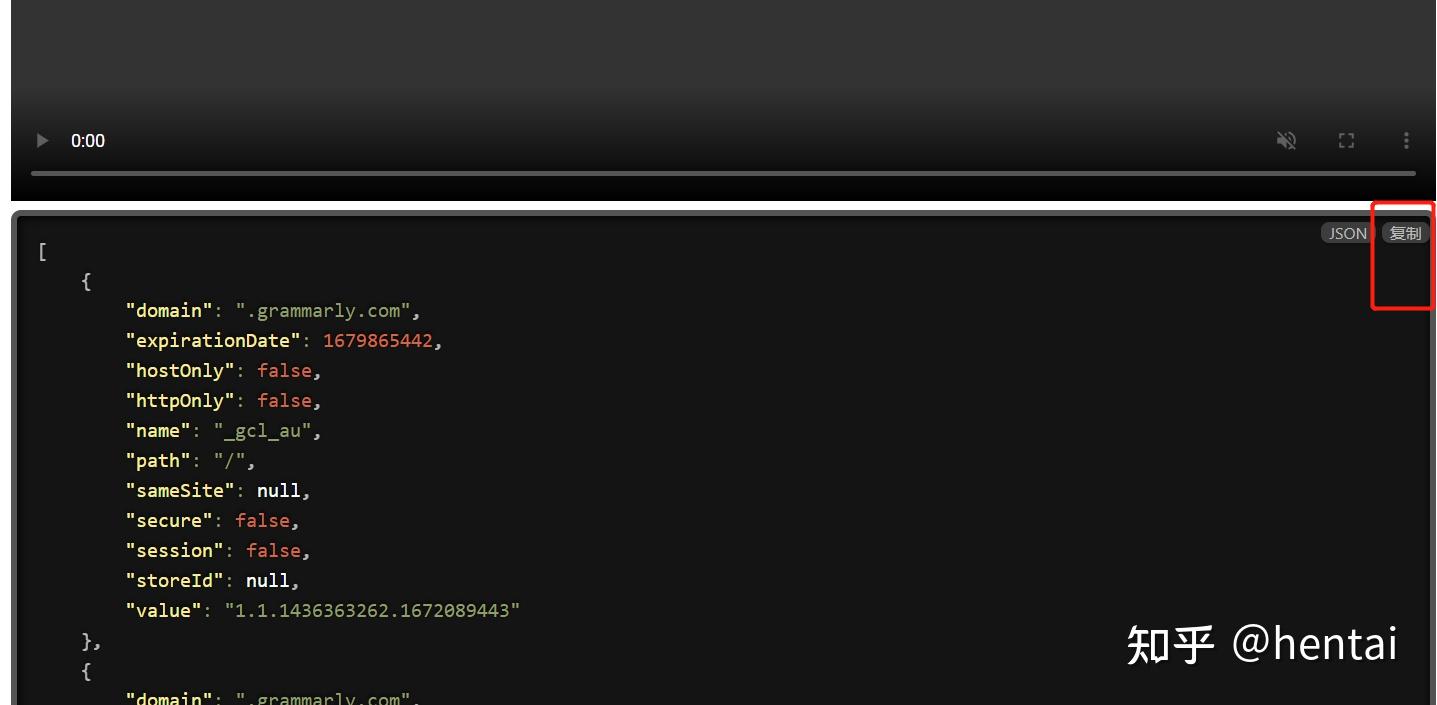Click the JSON language badge
Image resolution: width=1437 pixels, height=705 pixels.
(1347, 233)
